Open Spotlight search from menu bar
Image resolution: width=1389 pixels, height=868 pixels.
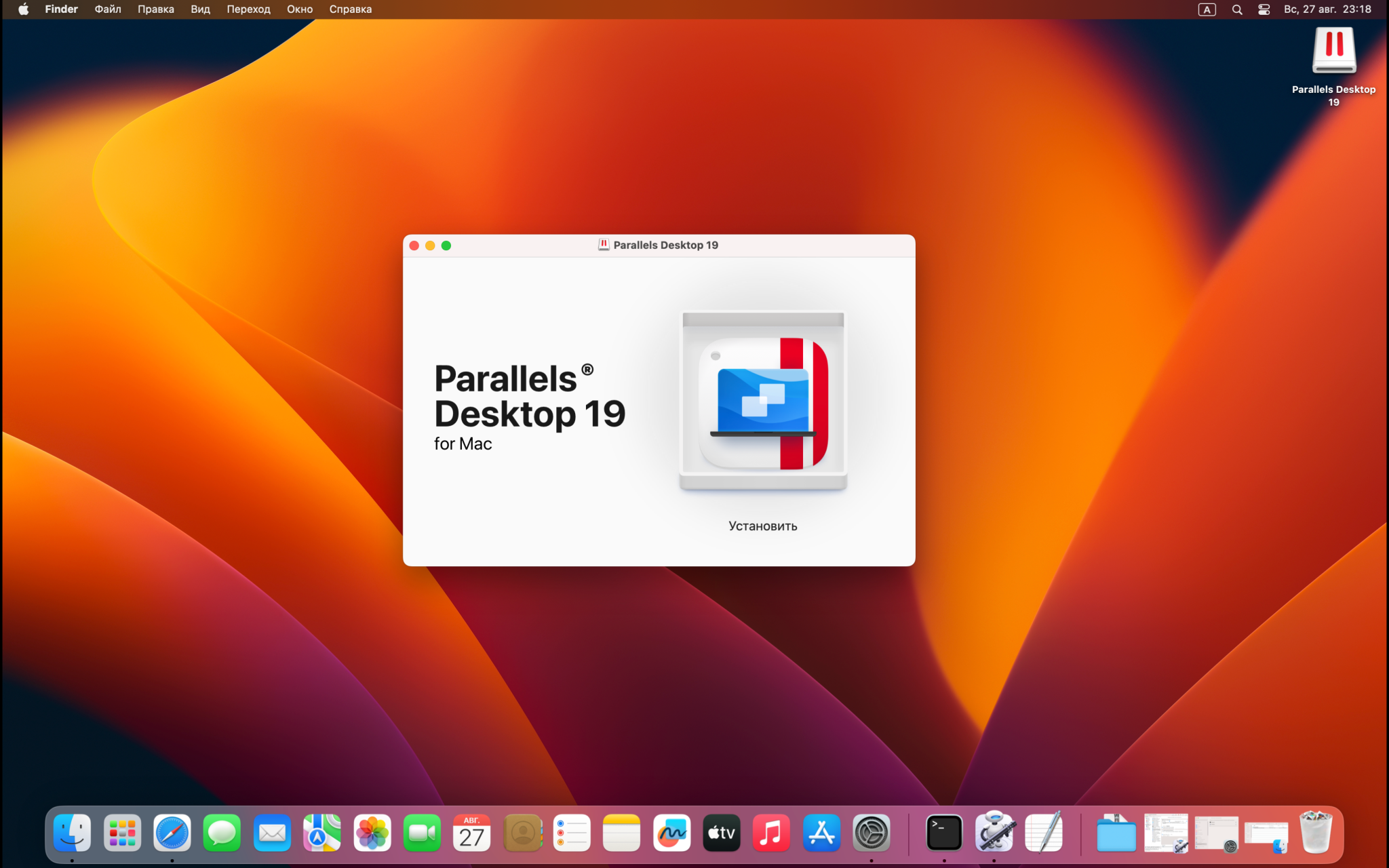point(1237,9)
